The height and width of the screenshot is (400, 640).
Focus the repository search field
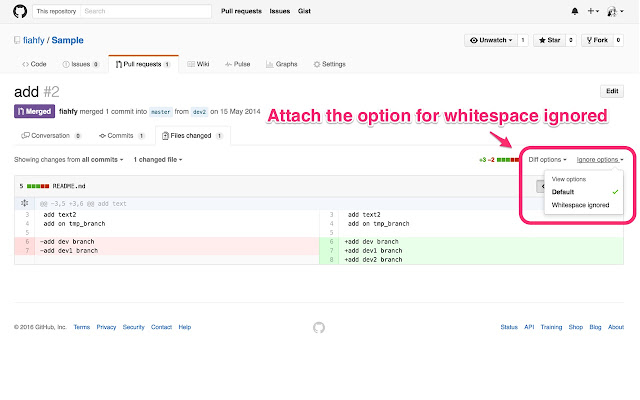pos(146,11)
